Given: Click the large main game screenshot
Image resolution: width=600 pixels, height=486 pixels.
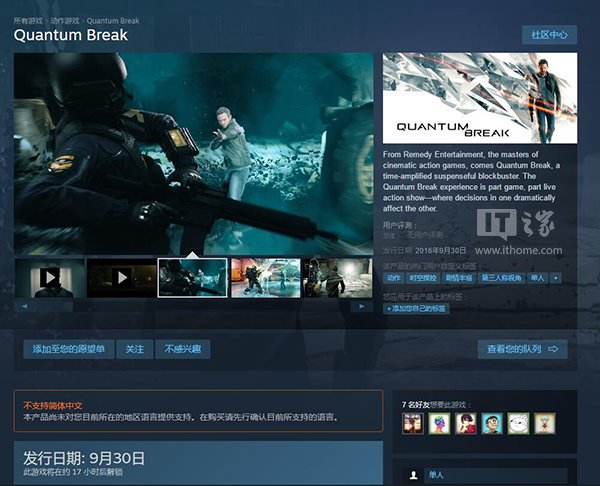Looking at the screenshot, I should click(x=194, y=154).
